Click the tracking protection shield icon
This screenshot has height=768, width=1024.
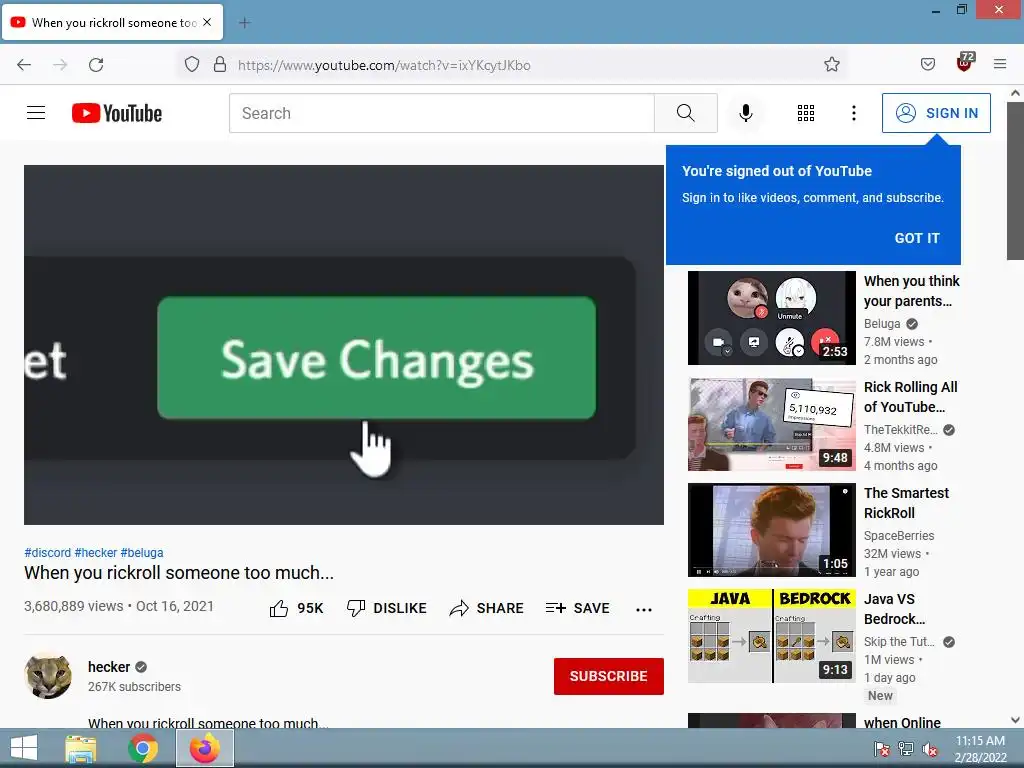pos(191,65)
